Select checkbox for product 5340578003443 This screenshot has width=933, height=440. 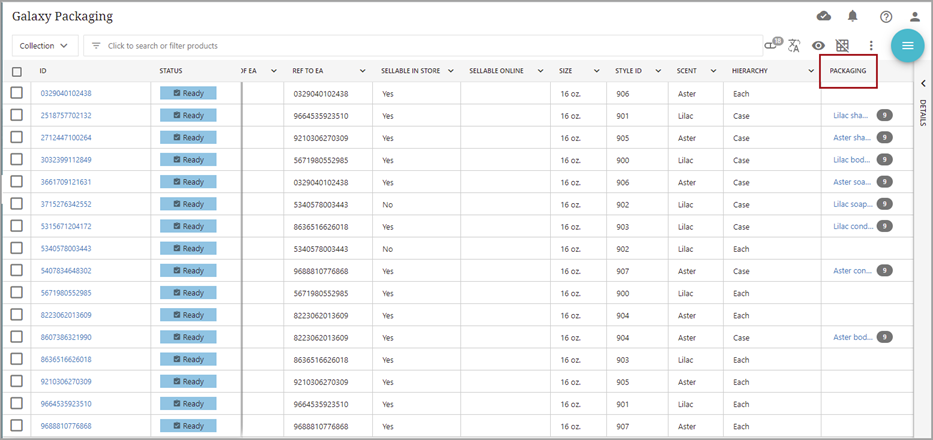point(16,248)
